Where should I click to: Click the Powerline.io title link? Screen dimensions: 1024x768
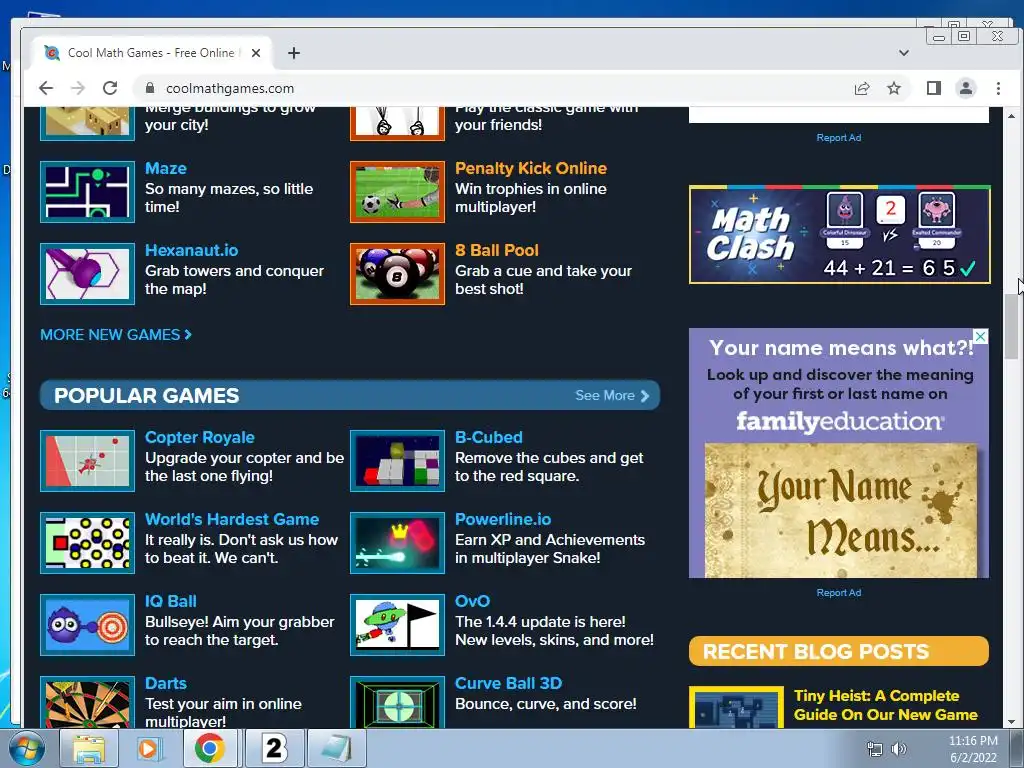(503, 519)
